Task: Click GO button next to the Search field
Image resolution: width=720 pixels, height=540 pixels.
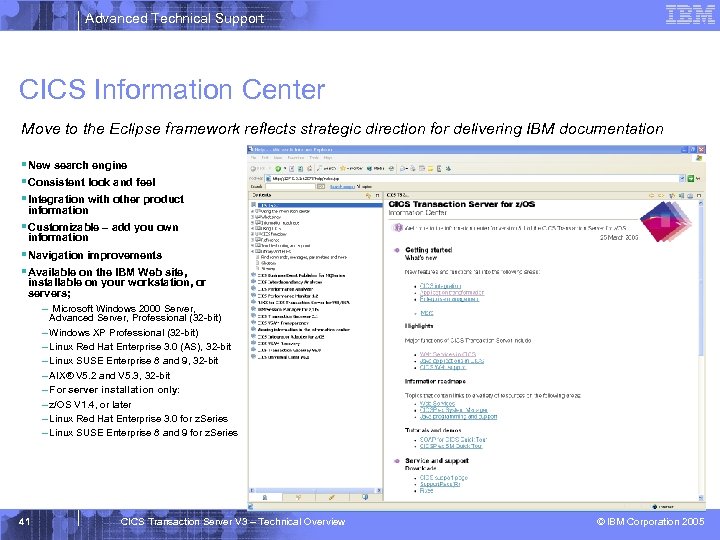Action: [321, 186]
